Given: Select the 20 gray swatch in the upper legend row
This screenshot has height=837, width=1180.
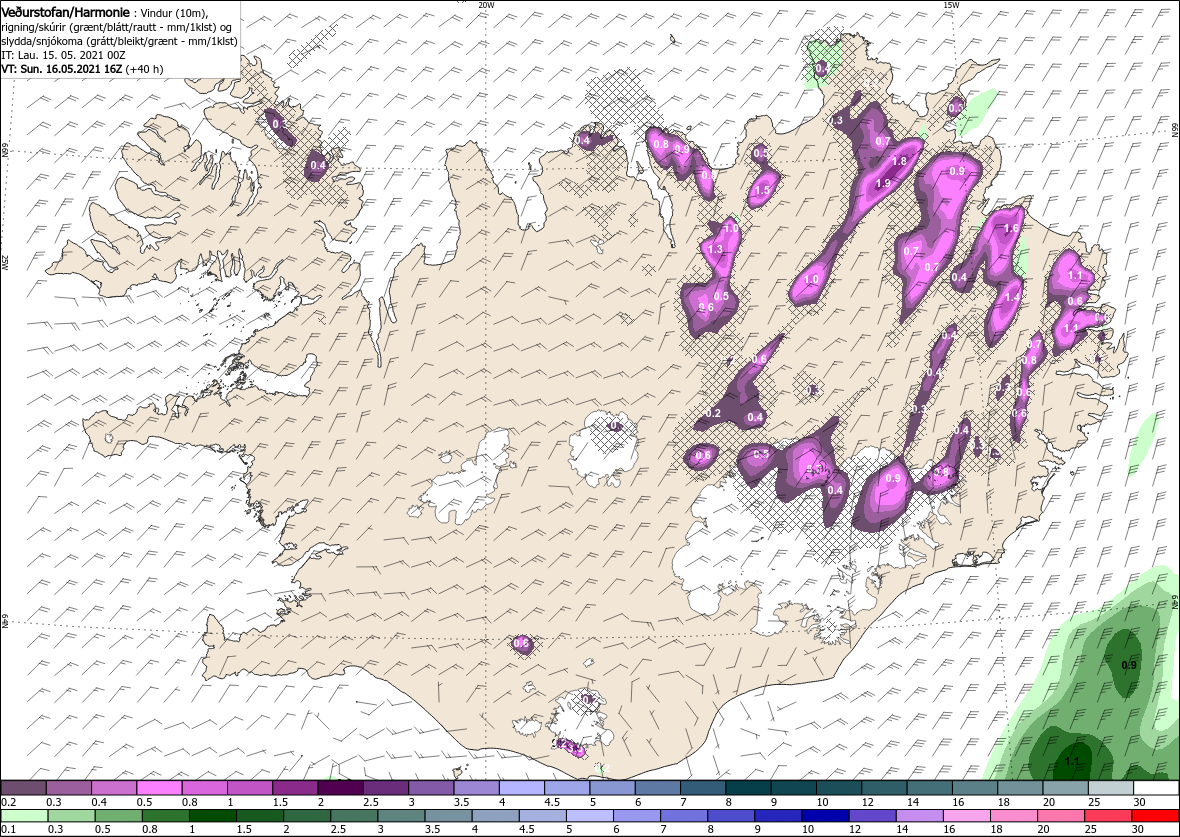Looking at the screenshot, I should [1066, 788].
